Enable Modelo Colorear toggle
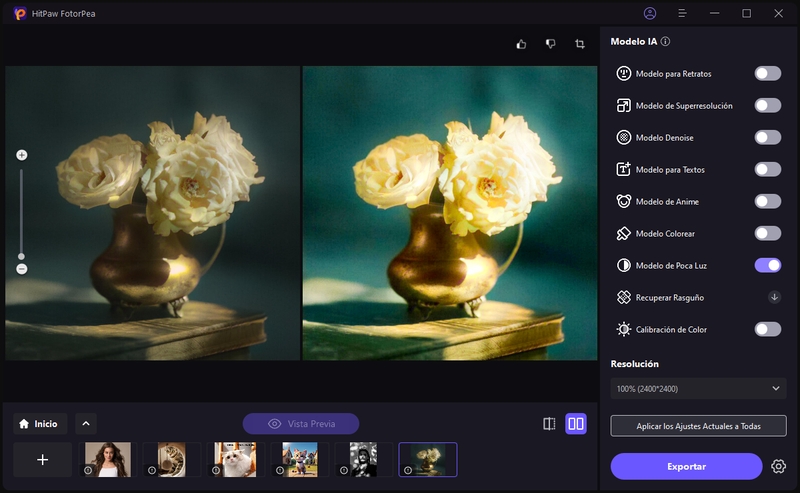Viewport: 800px width, 493px height. (x=768, y=234)
